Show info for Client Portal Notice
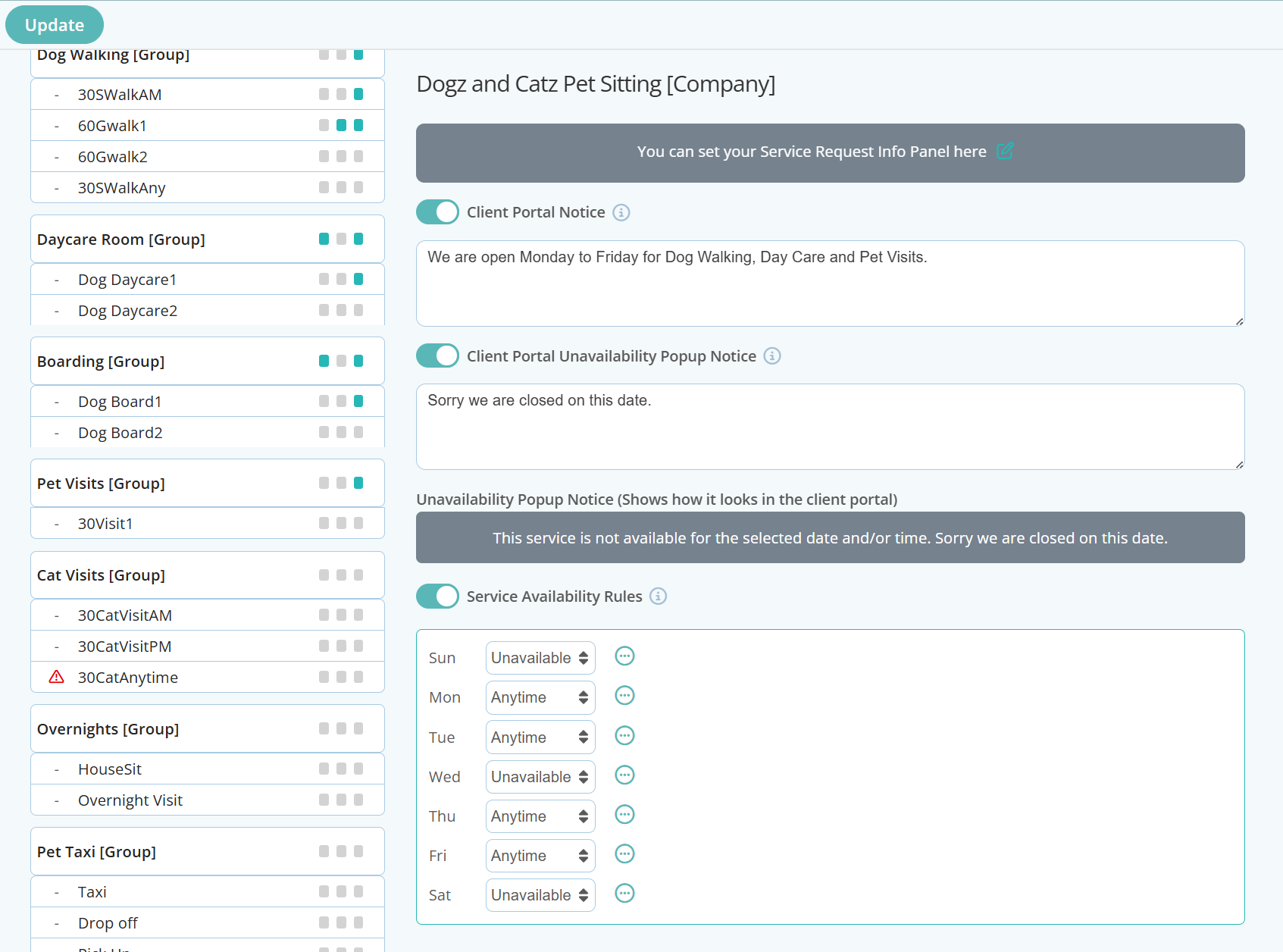1283x952 pixels. tap(621, 212)
